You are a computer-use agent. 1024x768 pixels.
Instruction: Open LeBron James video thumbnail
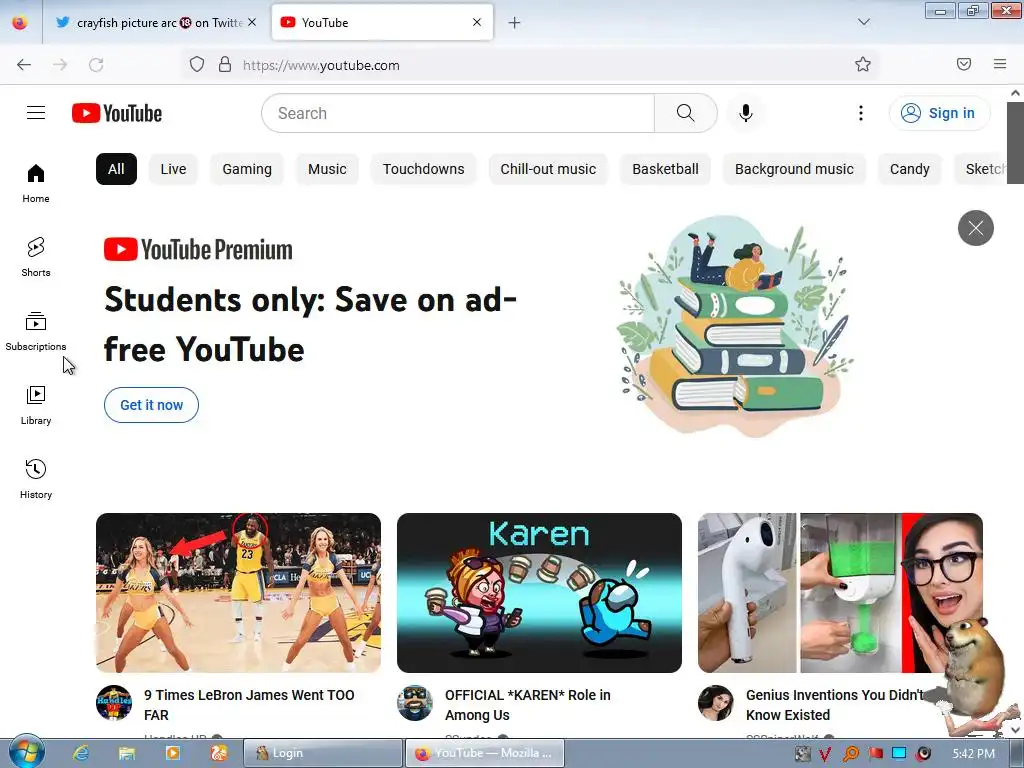tap(238, 593)
